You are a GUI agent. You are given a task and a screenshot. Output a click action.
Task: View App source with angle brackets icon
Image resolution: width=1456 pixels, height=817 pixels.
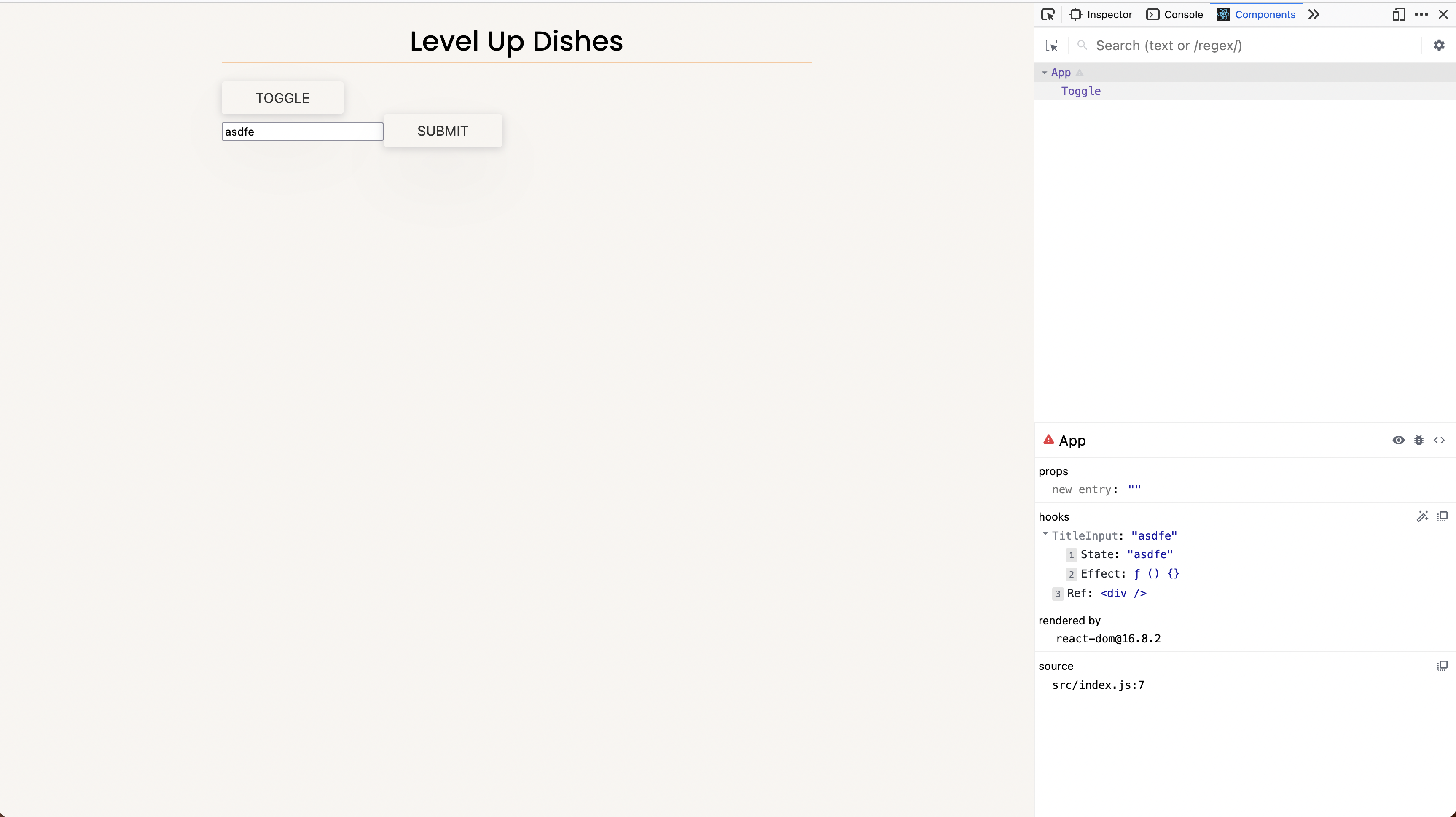(x=1439, y=440)
